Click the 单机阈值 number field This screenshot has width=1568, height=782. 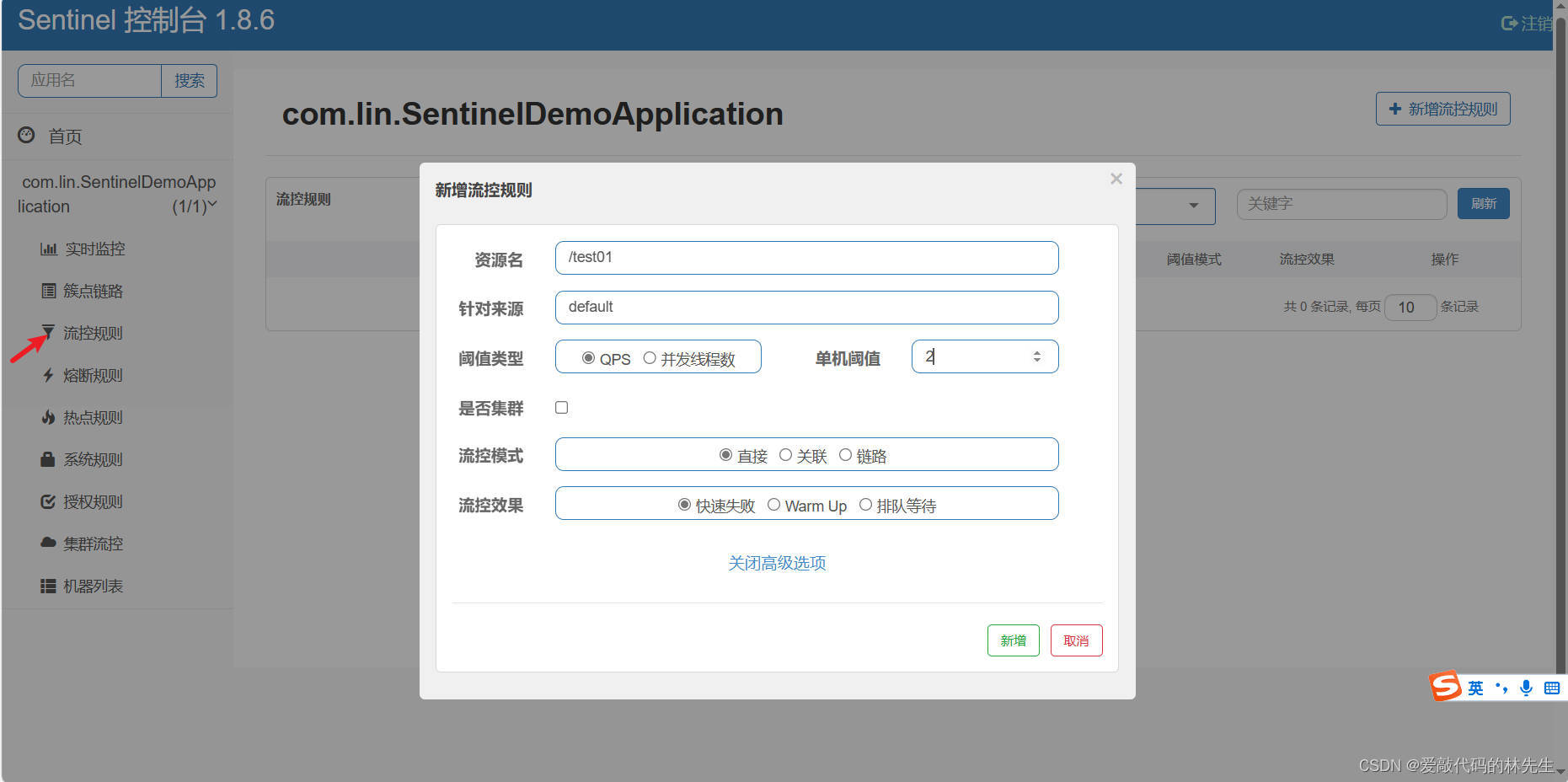click(x=984, y=356)
